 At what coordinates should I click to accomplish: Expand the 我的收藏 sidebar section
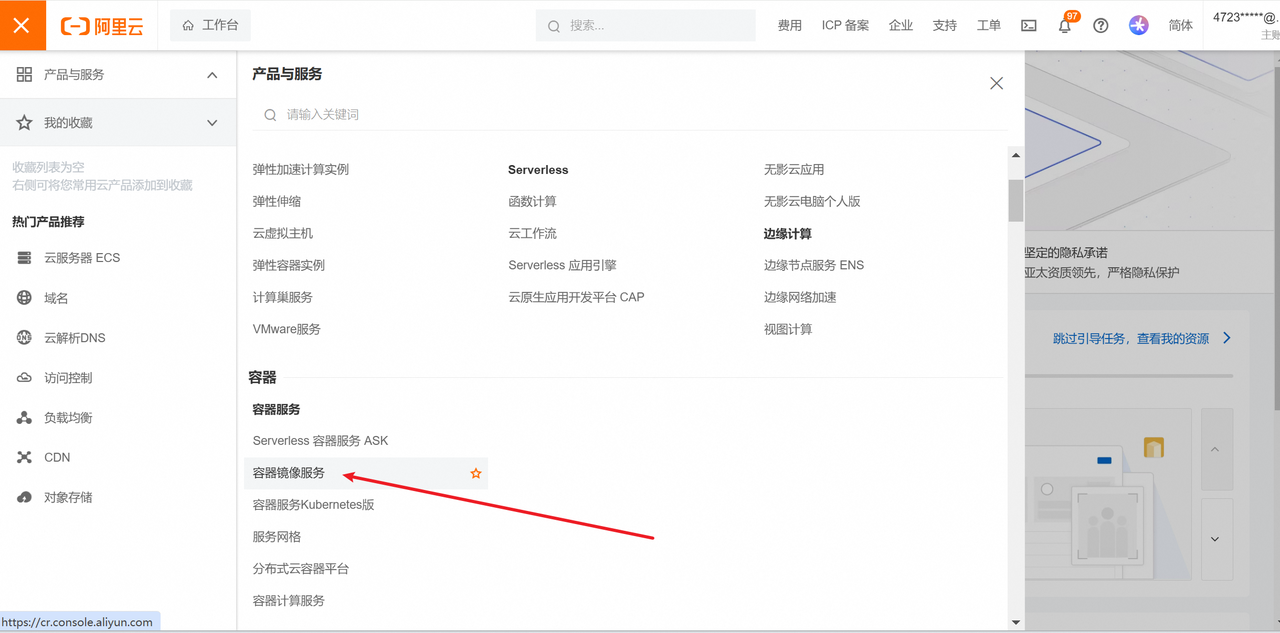click(212, 123)
